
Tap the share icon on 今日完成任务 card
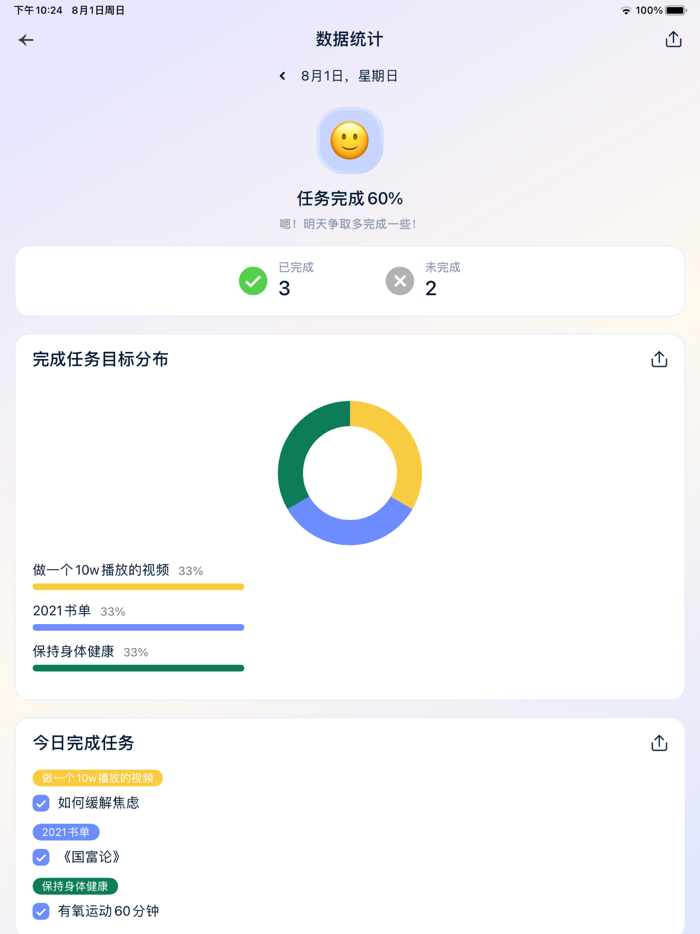659,742
